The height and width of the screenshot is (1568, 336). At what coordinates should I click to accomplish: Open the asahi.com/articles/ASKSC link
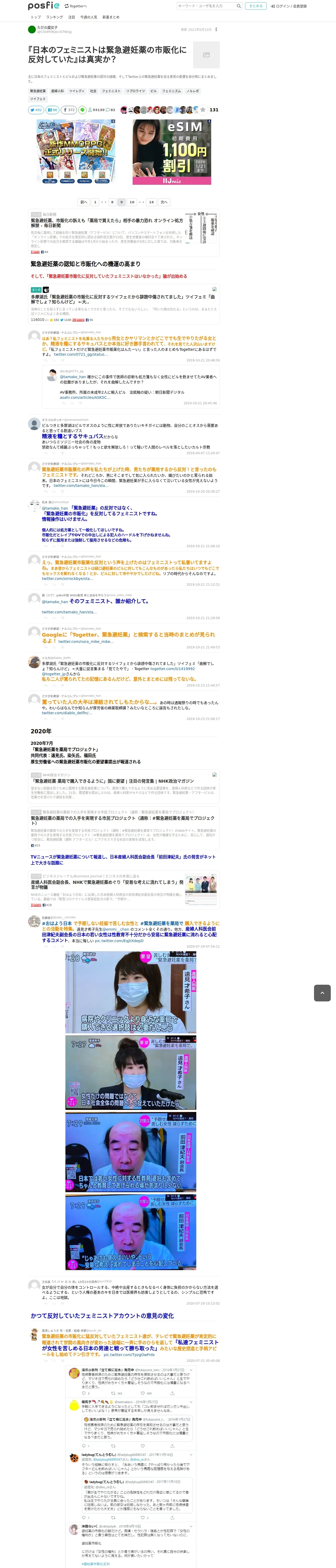[x=85, y=397]
